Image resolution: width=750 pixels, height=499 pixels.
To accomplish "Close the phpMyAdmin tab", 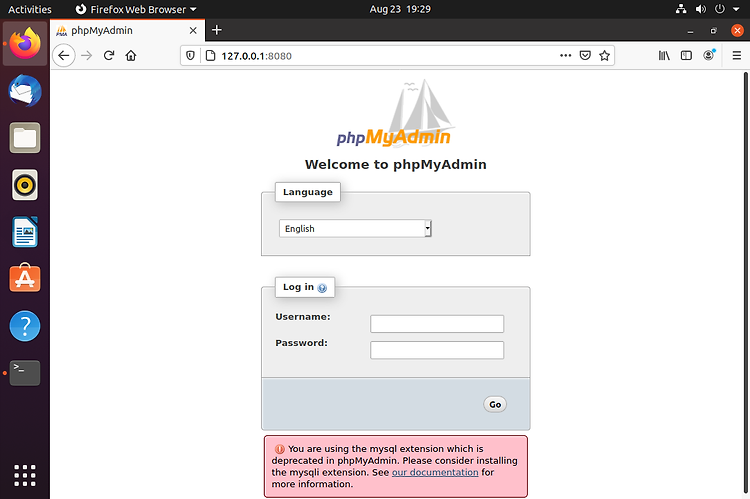I will click(193, 31).
